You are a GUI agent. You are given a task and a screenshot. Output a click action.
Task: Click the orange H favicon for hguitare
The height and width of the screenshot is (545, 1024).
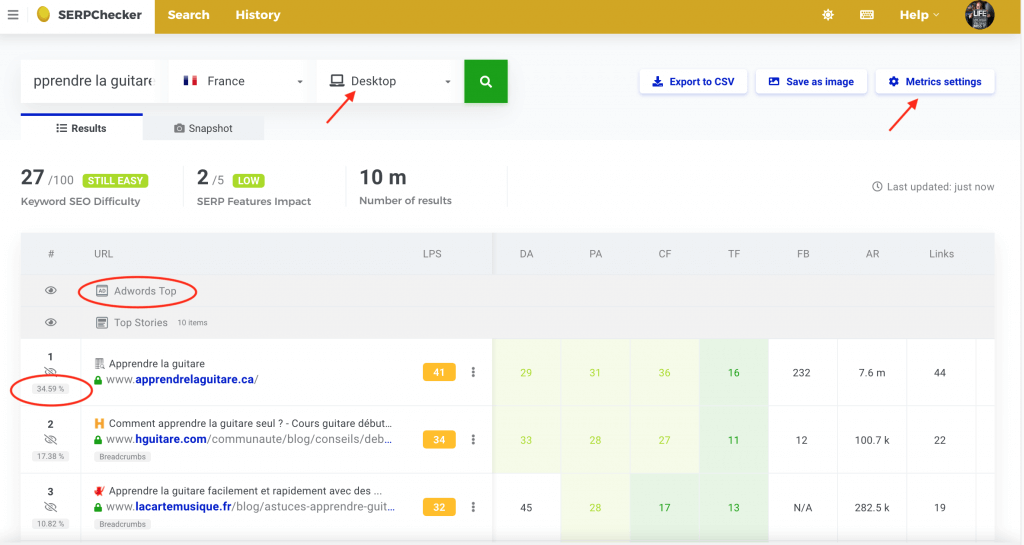pos(99,424)
